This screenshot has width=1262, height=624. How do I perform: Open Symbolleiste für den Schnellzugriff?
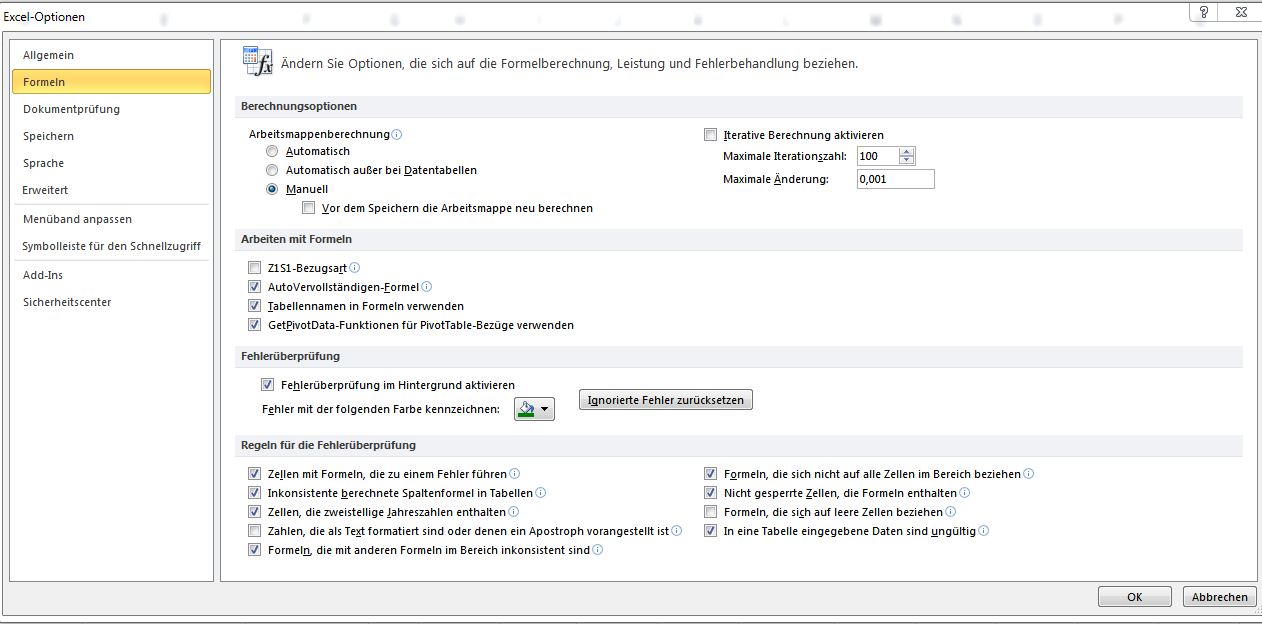pyautogui.click(x=111, y=246)
